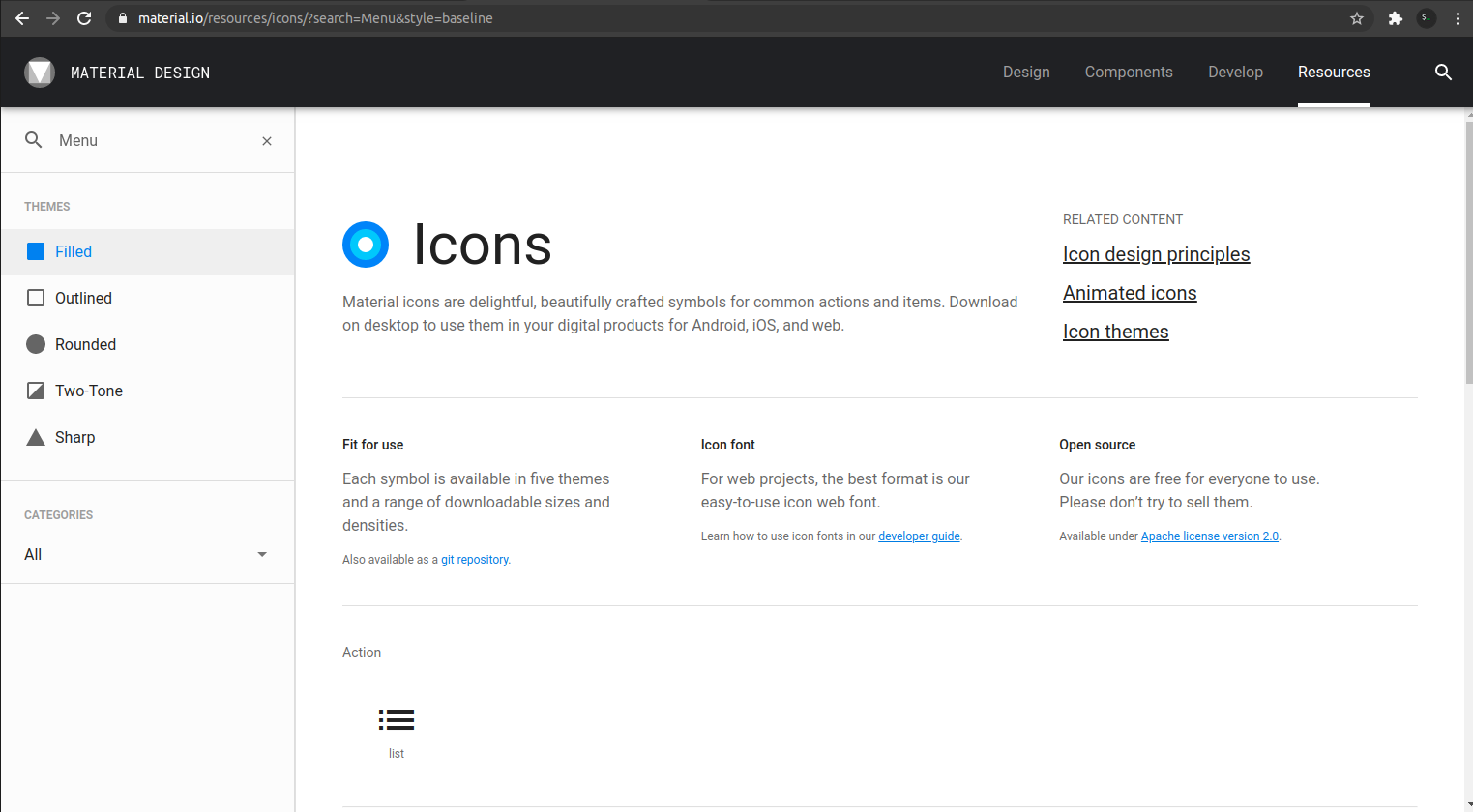Click the 'Icon font' heading
Image resolution: width=1473 pixels, height=812 pixels.
click(x=727, y=445)
